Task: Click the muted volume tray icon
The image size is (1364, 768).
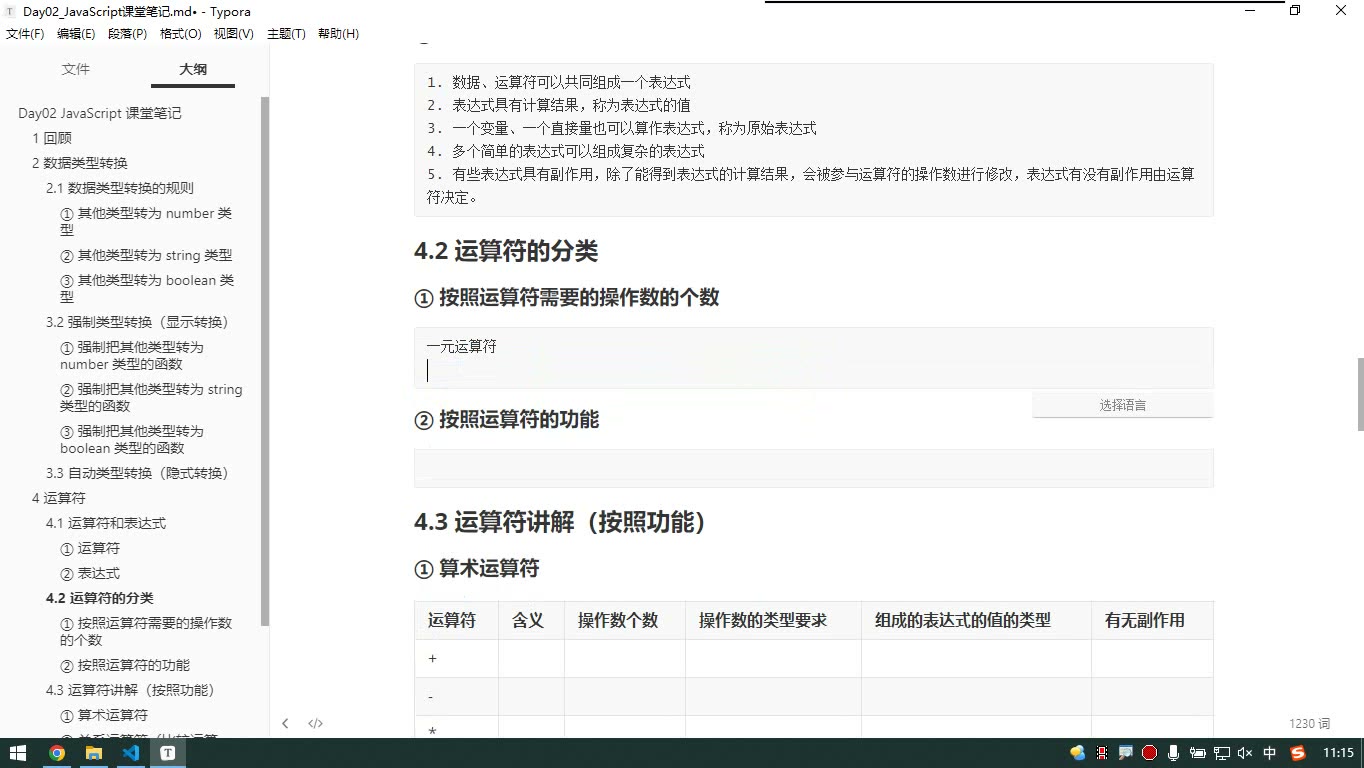Action: (1245, 753)
